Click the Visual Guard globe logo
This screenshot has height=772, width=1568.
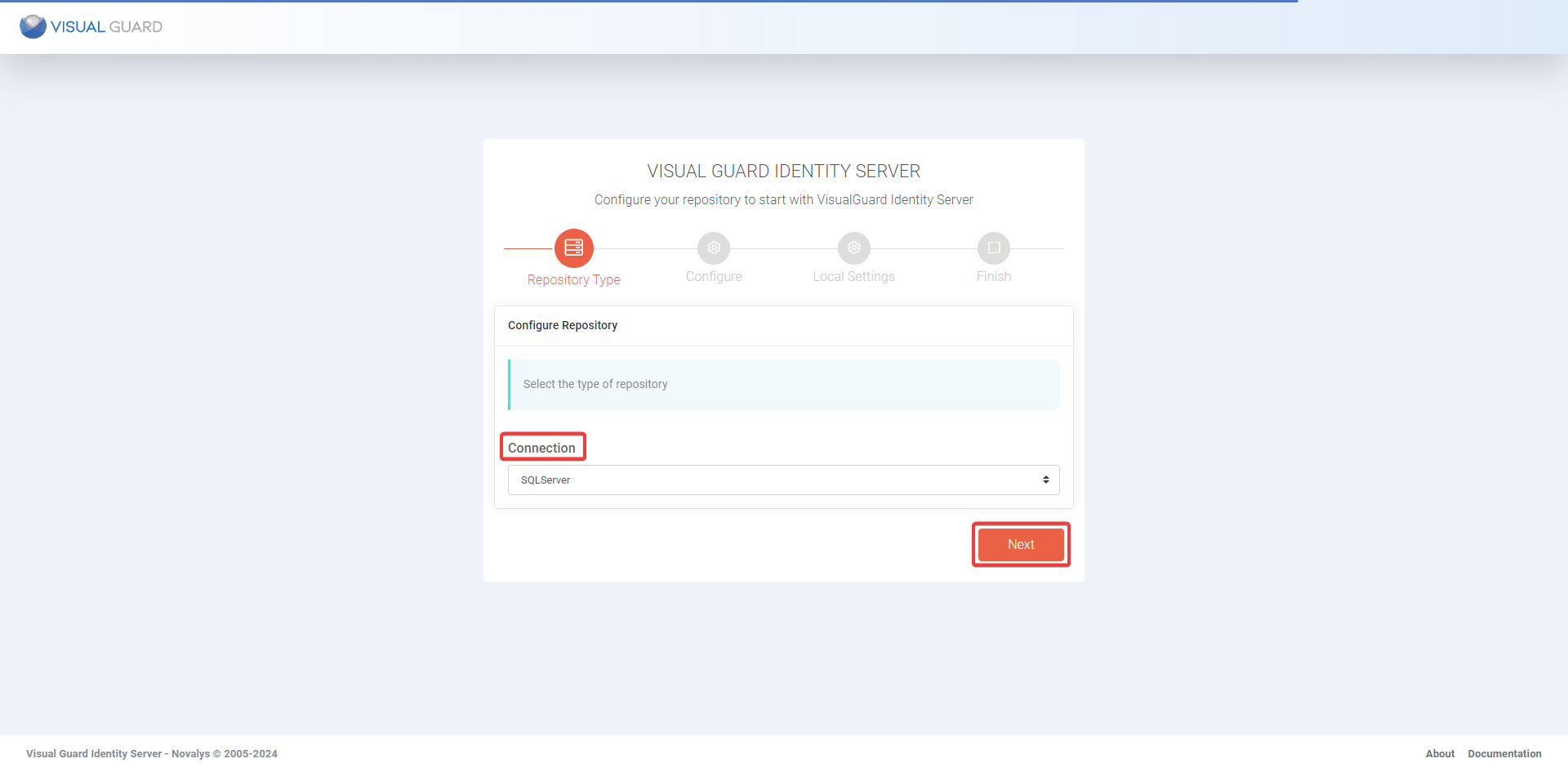coord(32,26)
